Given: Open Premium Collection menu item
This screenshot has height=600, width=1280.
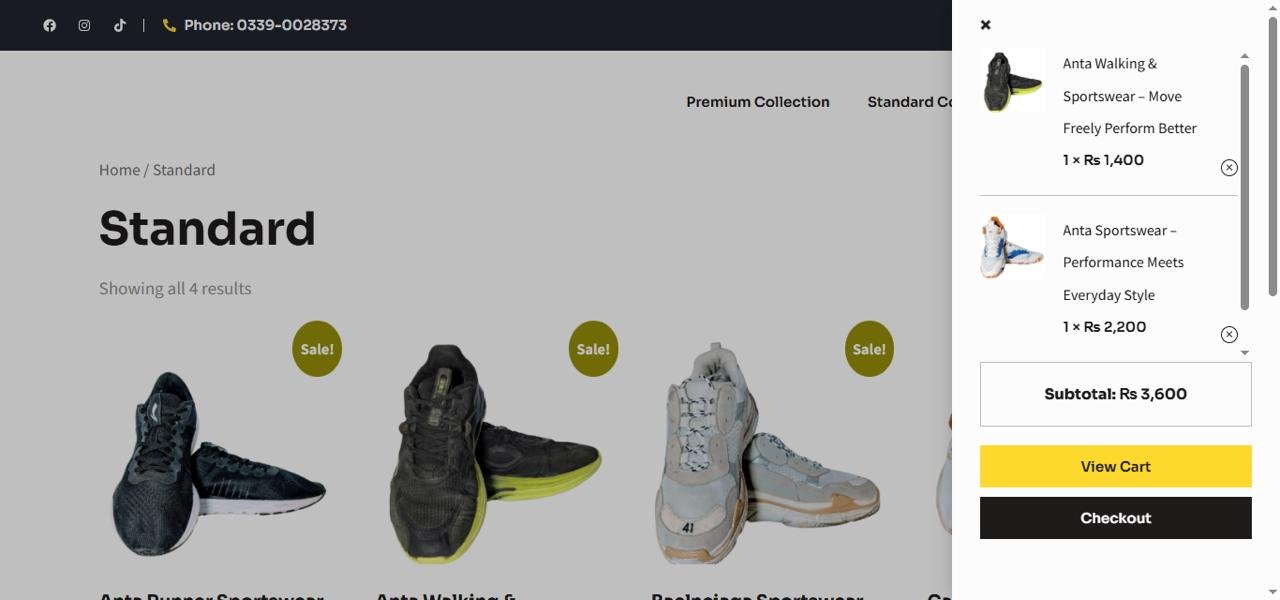Looking at the screenshot, I should click(758, 102).
